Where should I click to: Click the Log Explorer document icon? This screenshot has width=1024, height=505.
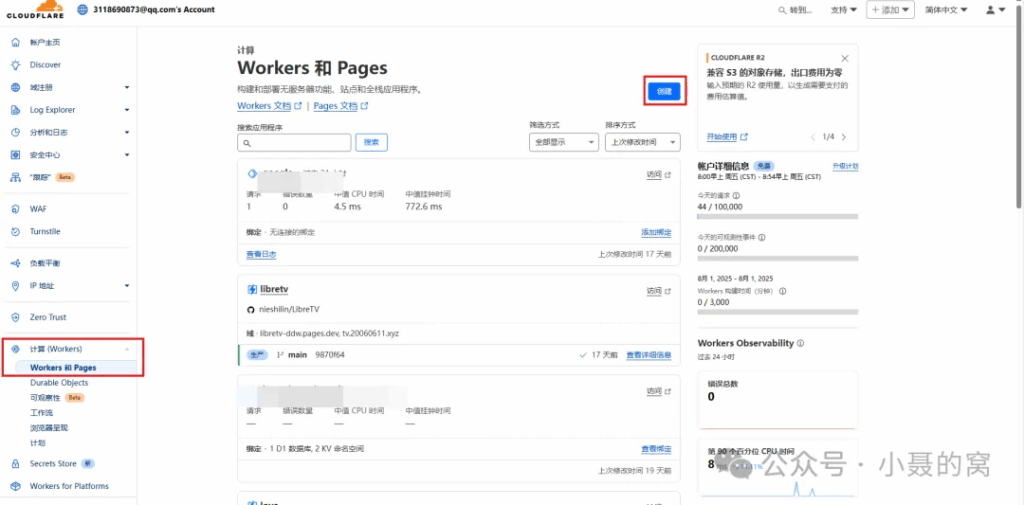(16, 110)
